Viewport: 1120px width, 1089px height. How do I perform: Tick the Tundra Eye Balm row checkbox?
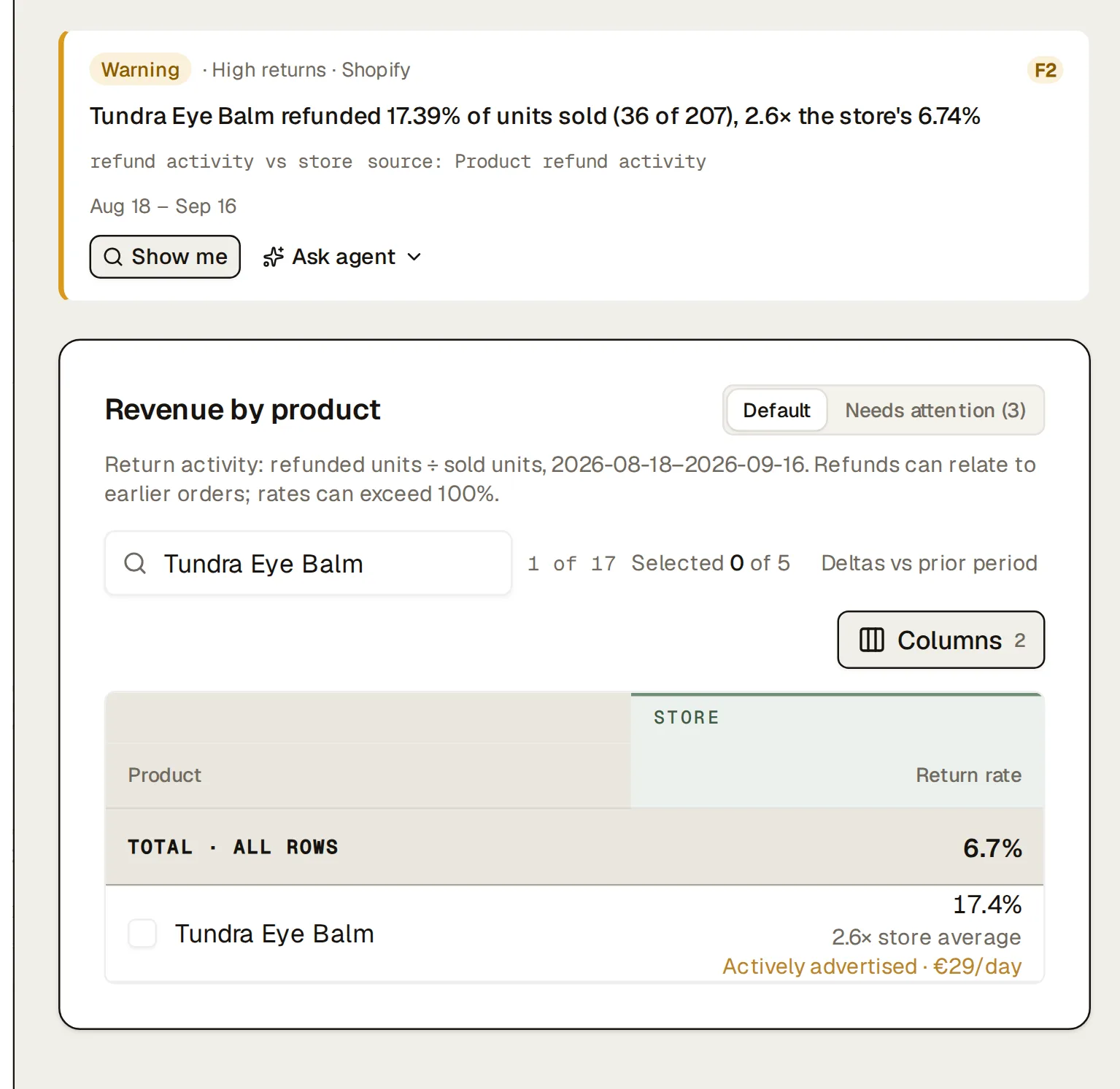point(142,934)
